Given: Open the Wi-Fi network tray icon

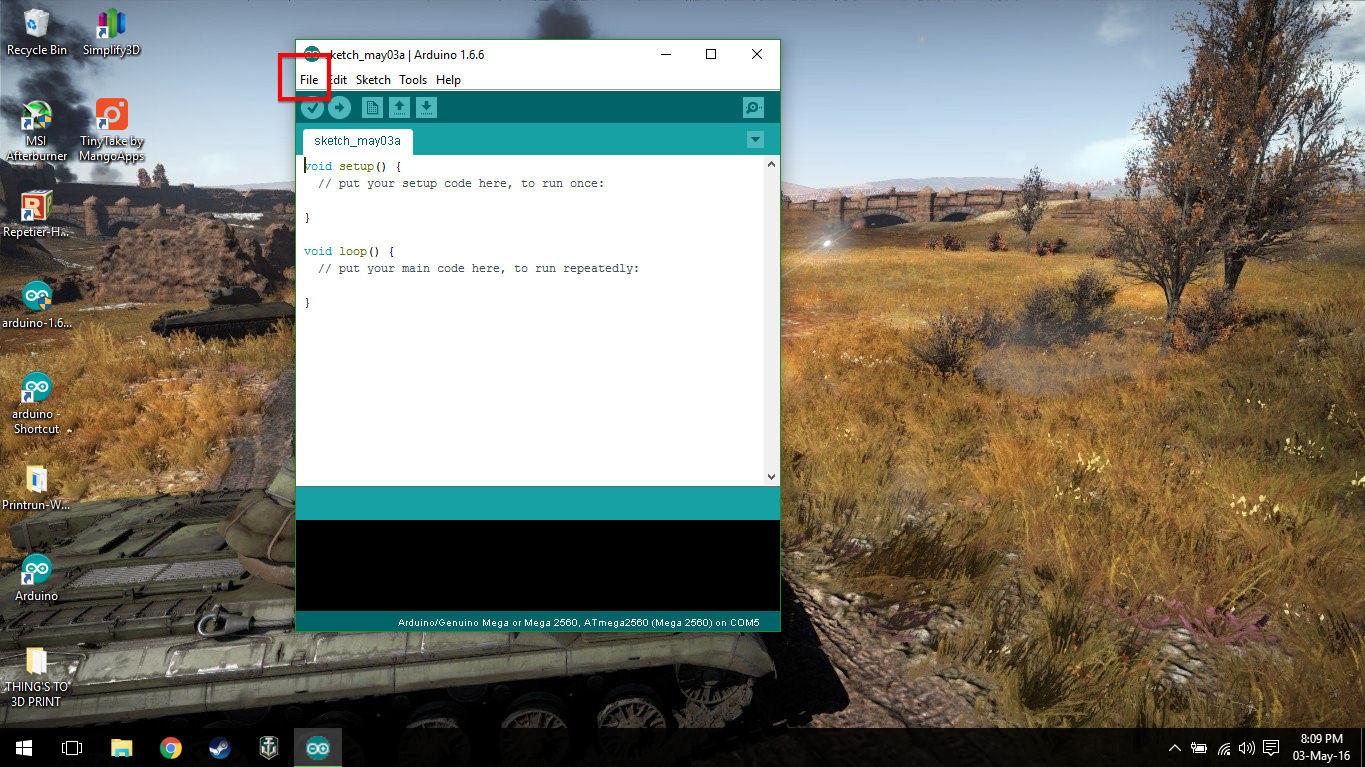Looking at the screenshot, I should click(x=1224, y=748).
